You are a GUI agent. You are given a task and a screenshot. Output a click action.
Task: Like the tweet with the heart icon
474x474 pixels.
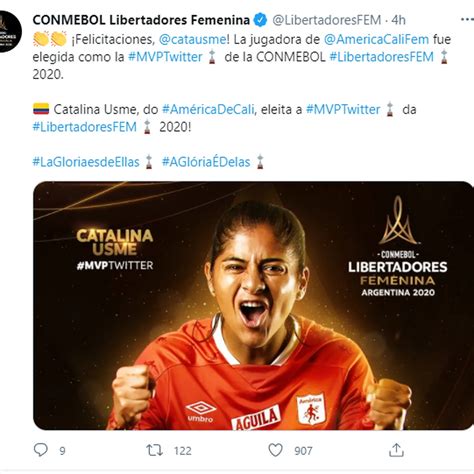(276, 450)
